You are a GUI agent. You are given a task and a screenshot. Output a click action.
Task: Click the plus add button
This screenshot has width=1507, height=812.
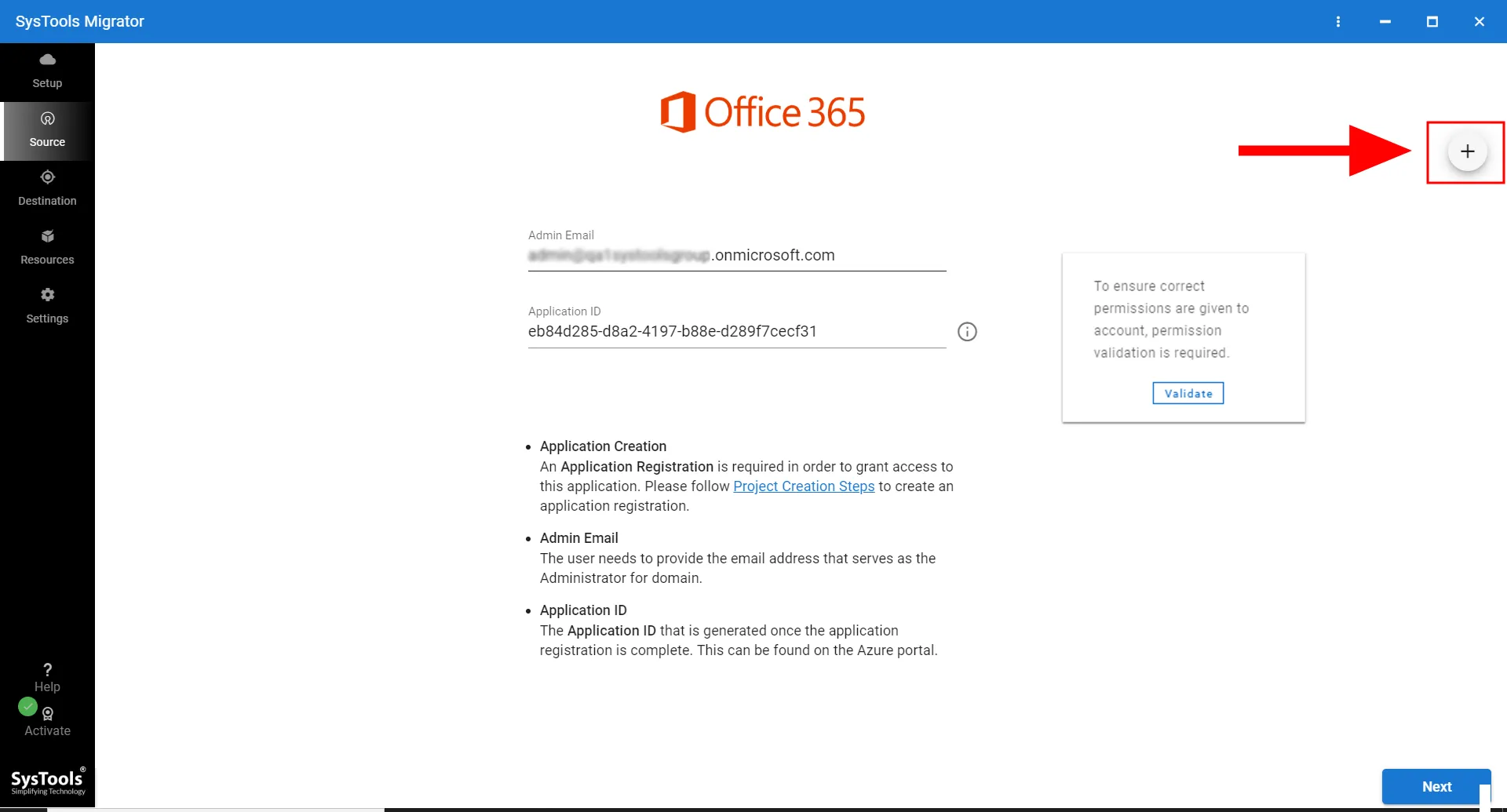tap(1467, 151)
